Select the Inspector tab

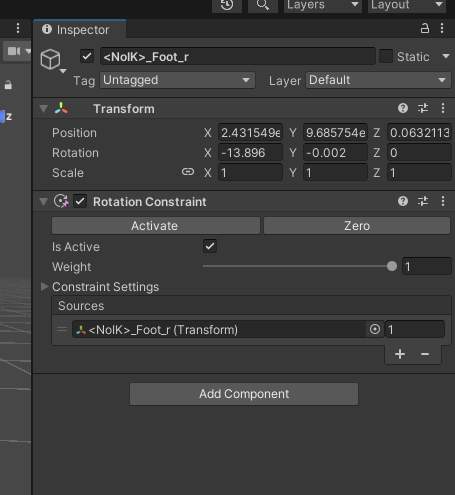click(79, 30)
